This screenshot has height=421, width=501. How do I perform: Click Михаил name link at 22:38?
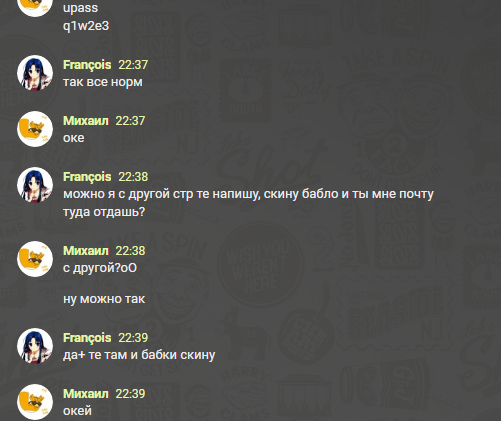click(x=86, y=251)
